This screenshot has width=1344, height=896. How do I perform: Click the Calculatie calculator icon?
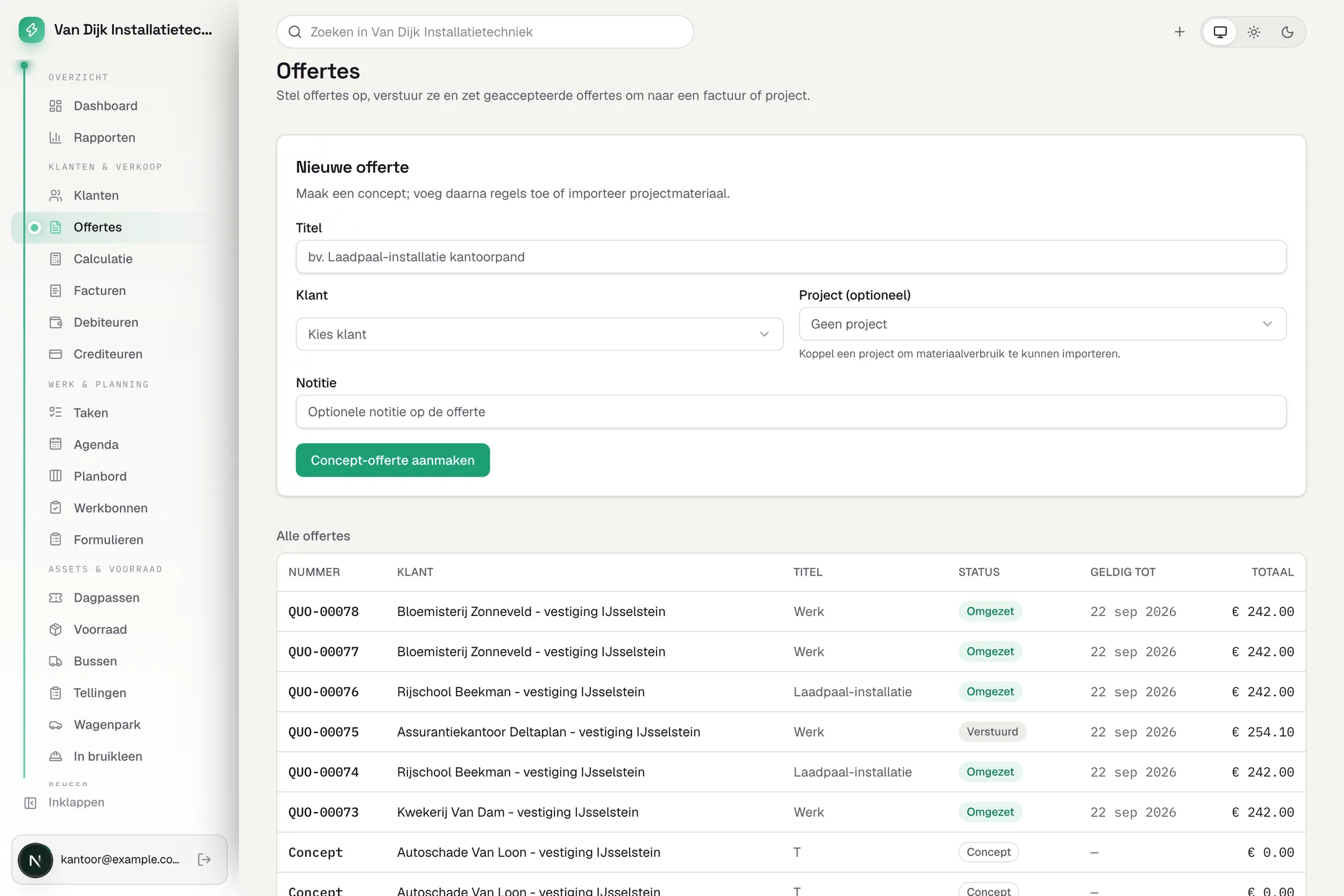click(55, 259)
